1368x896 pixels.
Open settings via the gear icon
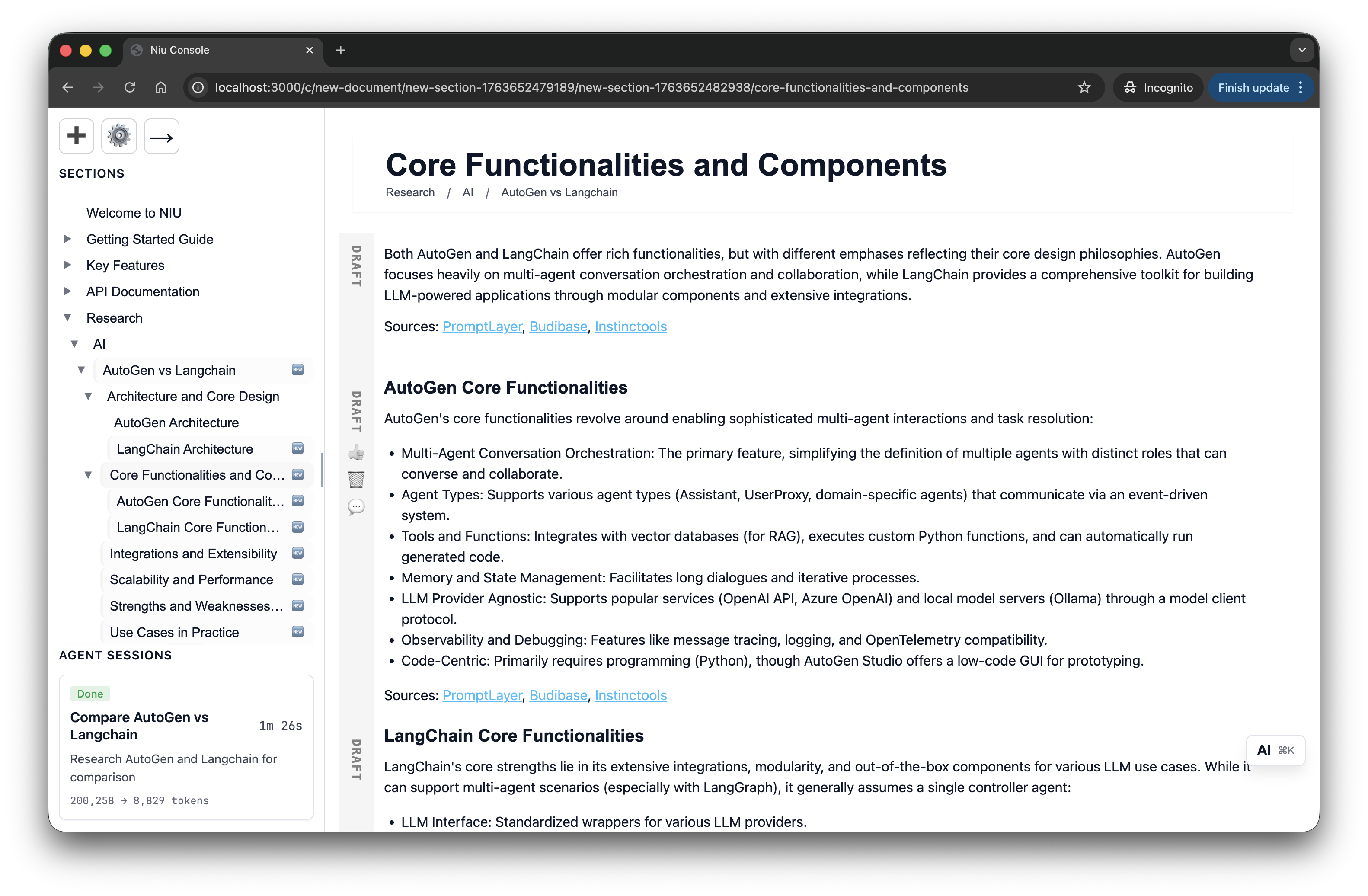coord(119,136)
